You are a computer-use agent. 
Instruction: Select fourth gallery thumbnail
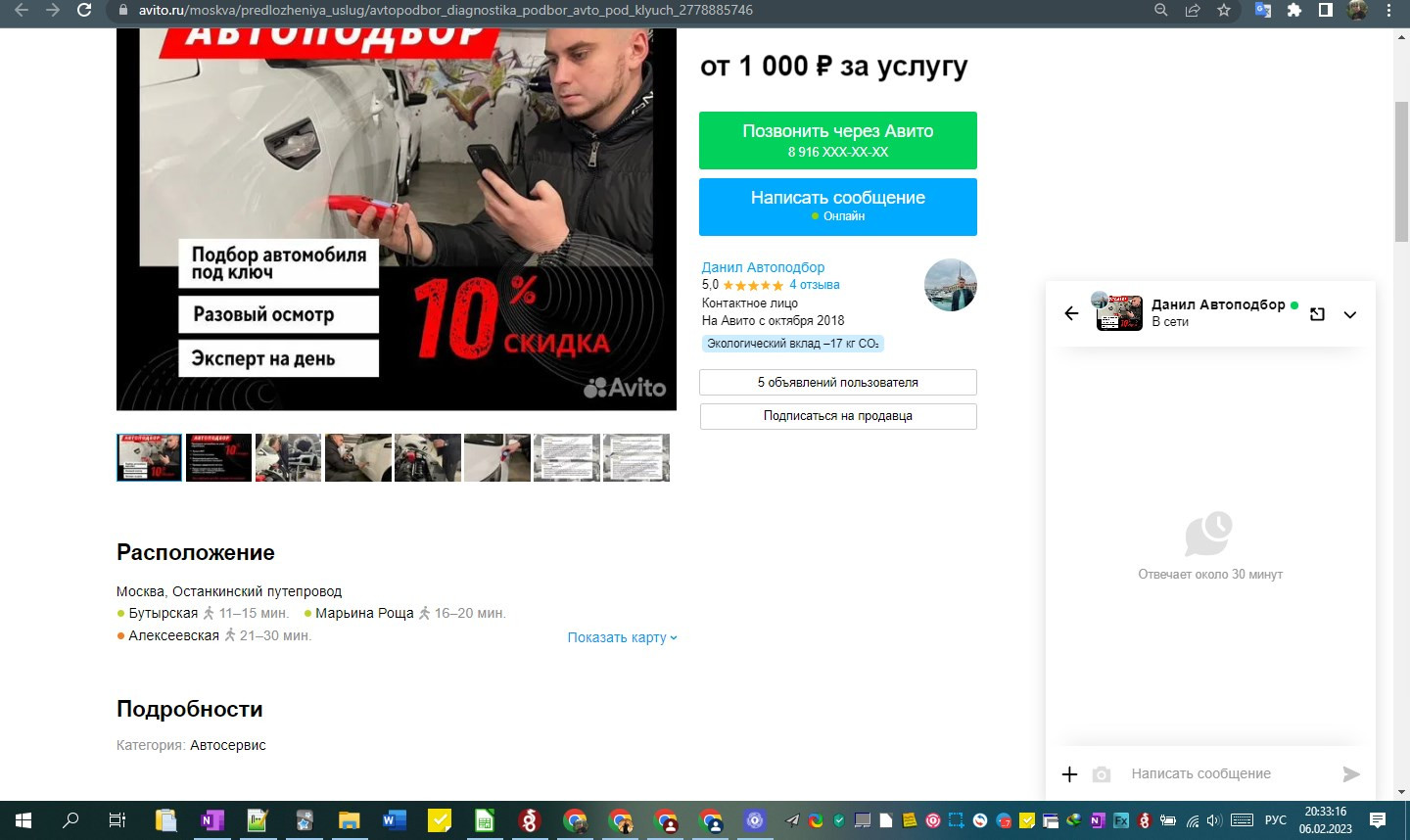click(x=357, y=457)
